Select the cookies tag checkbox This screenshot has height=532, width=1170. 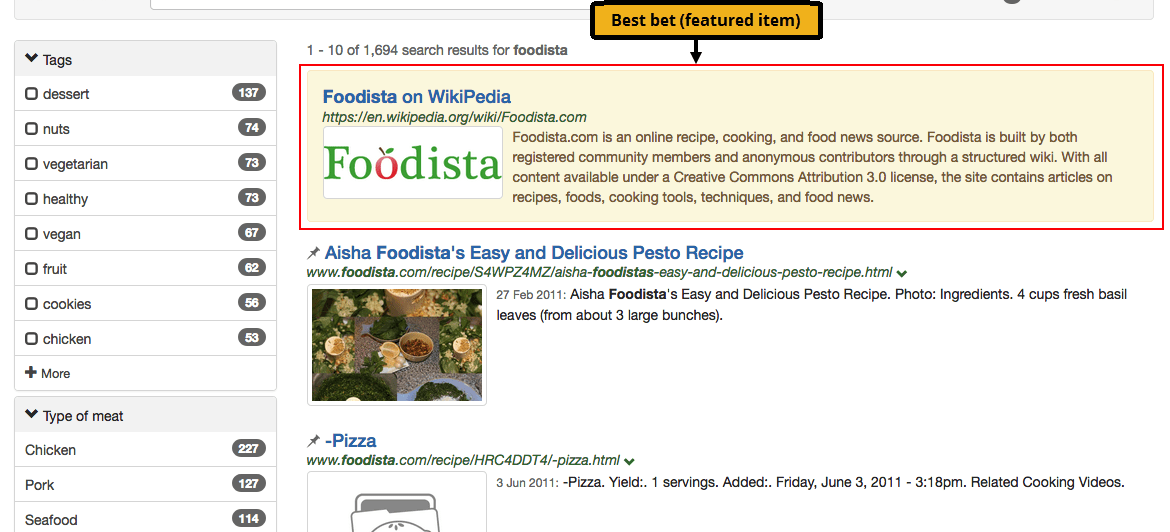coord(32,304)
